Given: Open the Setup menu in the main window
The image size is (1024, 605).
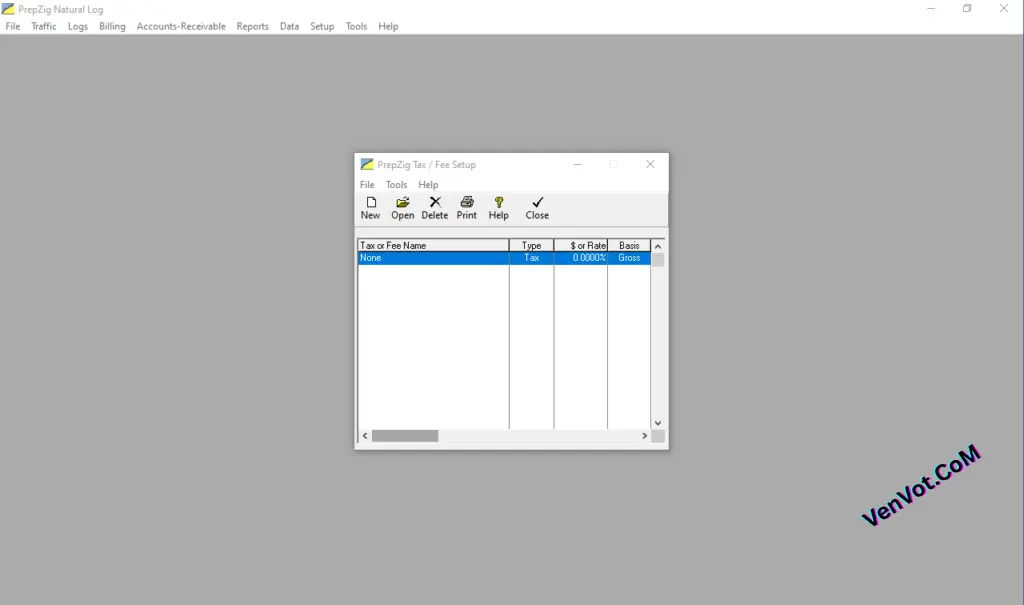Looking at the screenshot, I should click(322, 26).
